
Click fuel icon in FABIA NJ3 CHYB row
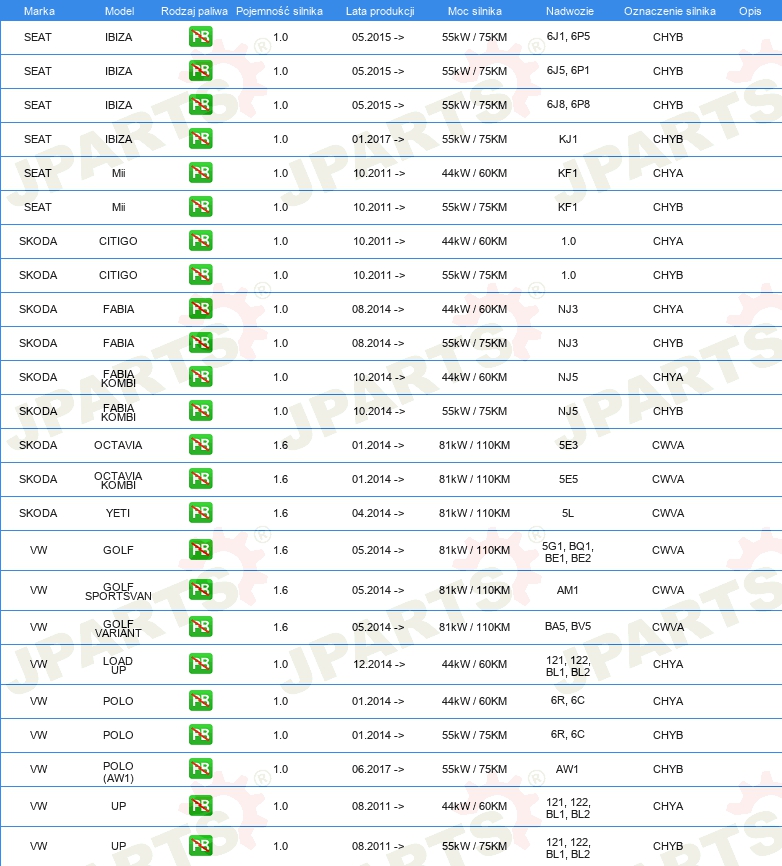200,342
